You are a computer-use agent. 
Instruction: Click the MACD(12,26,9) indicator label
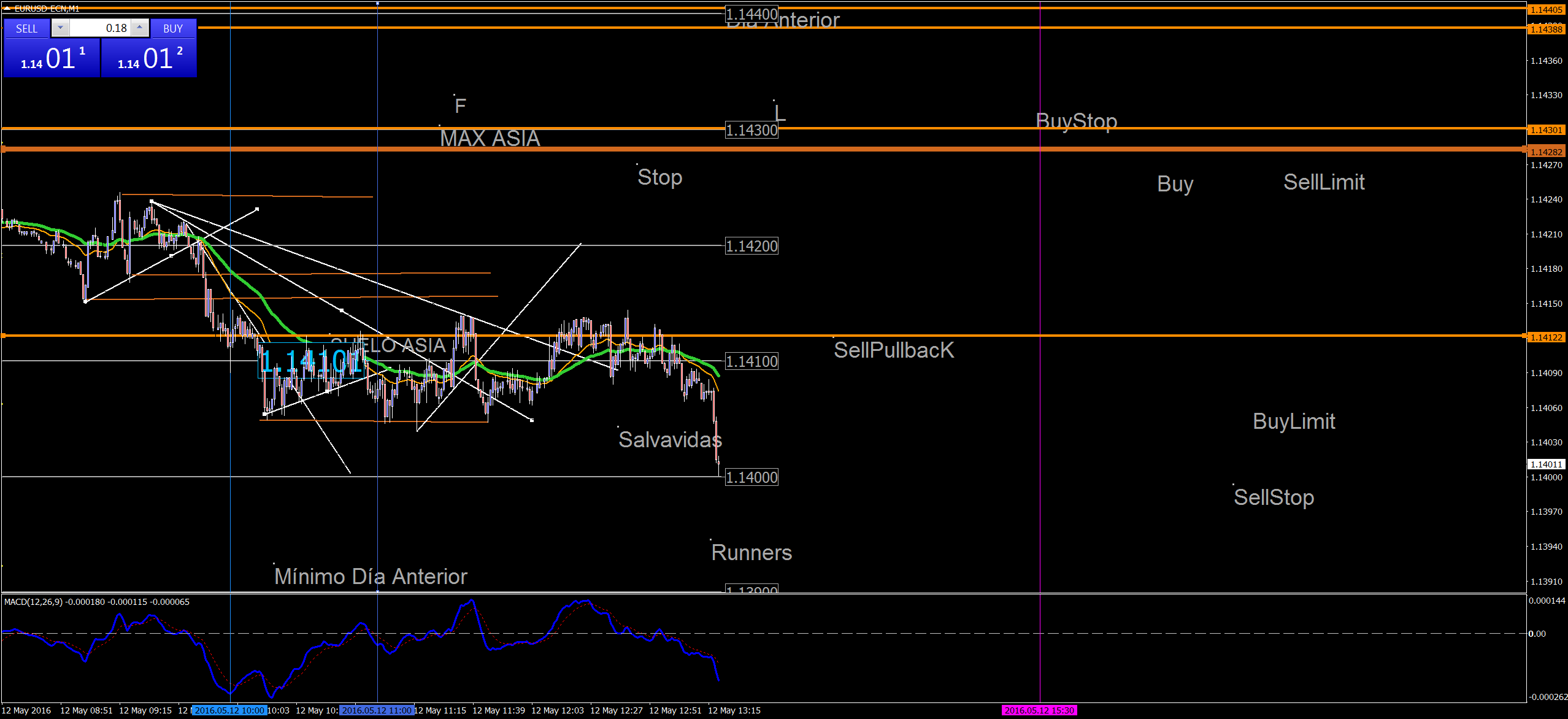(33, 602)
